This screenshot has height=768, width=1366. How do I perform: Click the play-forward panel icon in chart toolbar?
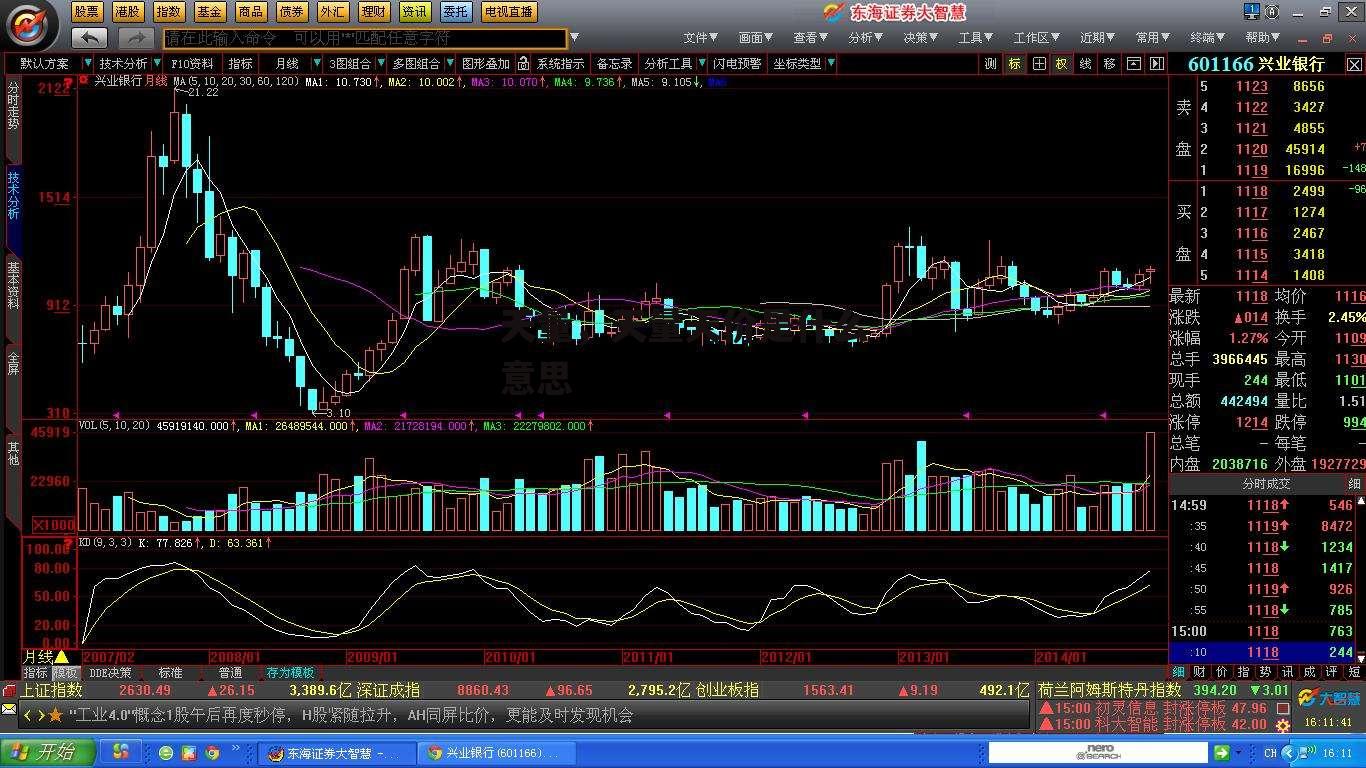(x=1156, y=63)
